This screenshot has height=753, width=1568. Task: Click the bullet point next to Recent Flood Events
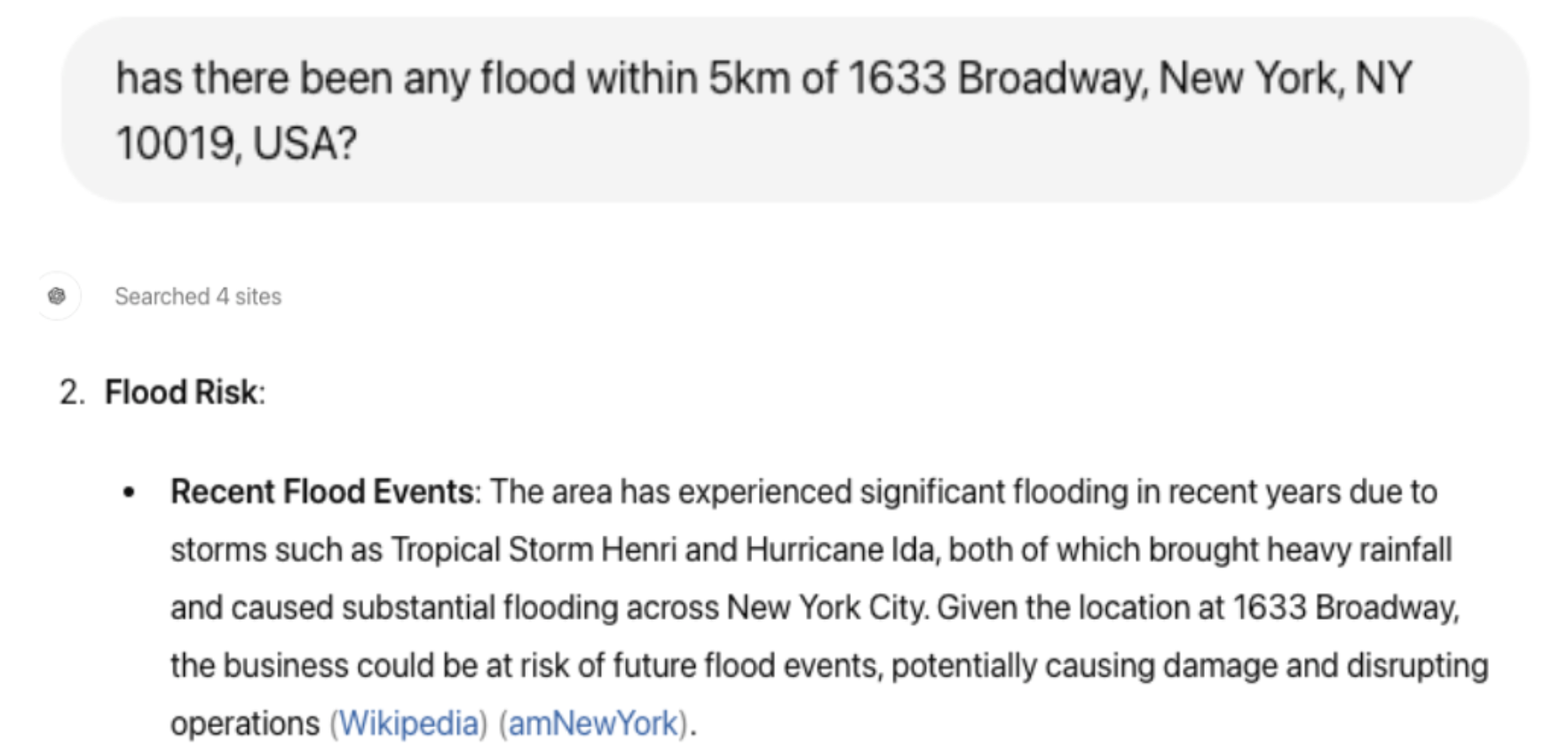pyautogui.click(x=131, y=491)
